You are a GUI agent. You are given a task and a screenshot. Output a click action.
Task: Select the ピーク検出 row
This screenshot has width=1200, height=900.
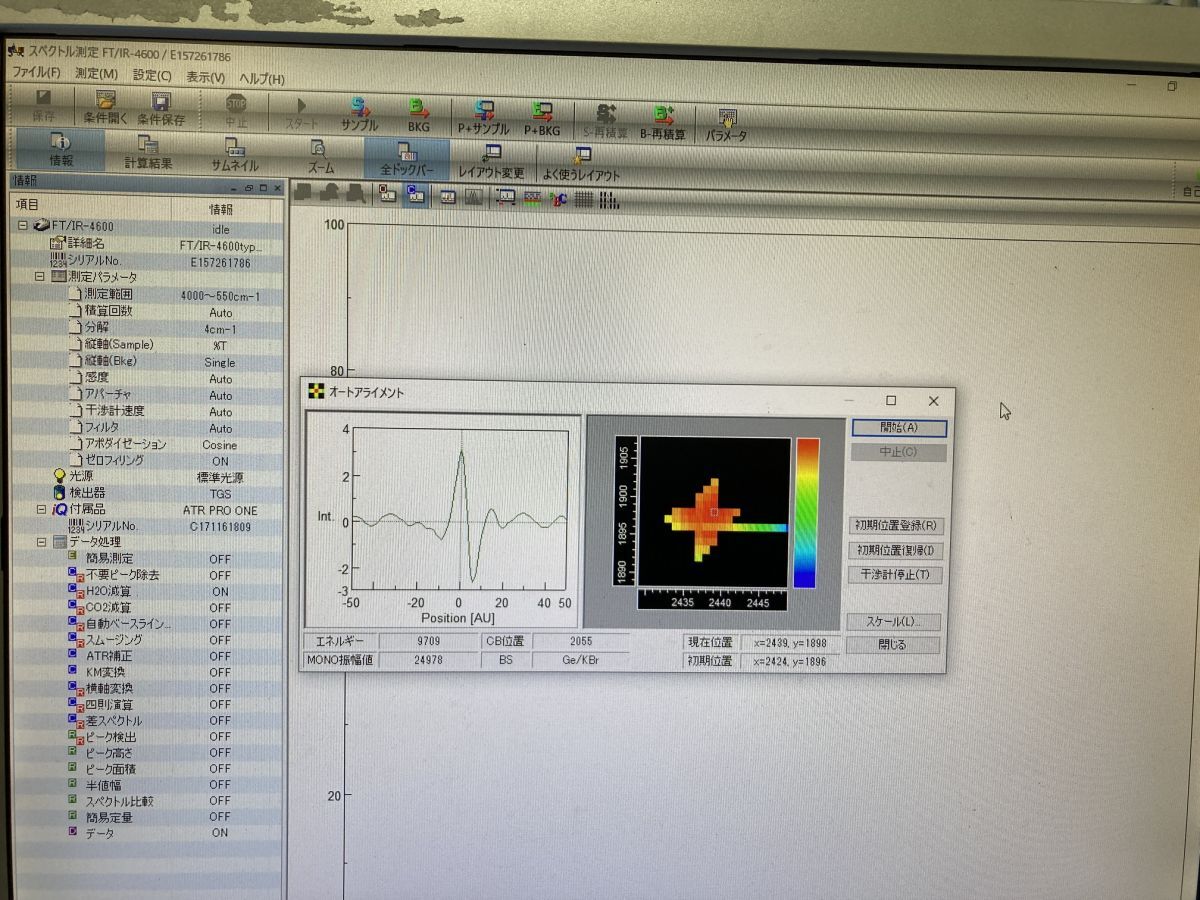coord(148,736)
